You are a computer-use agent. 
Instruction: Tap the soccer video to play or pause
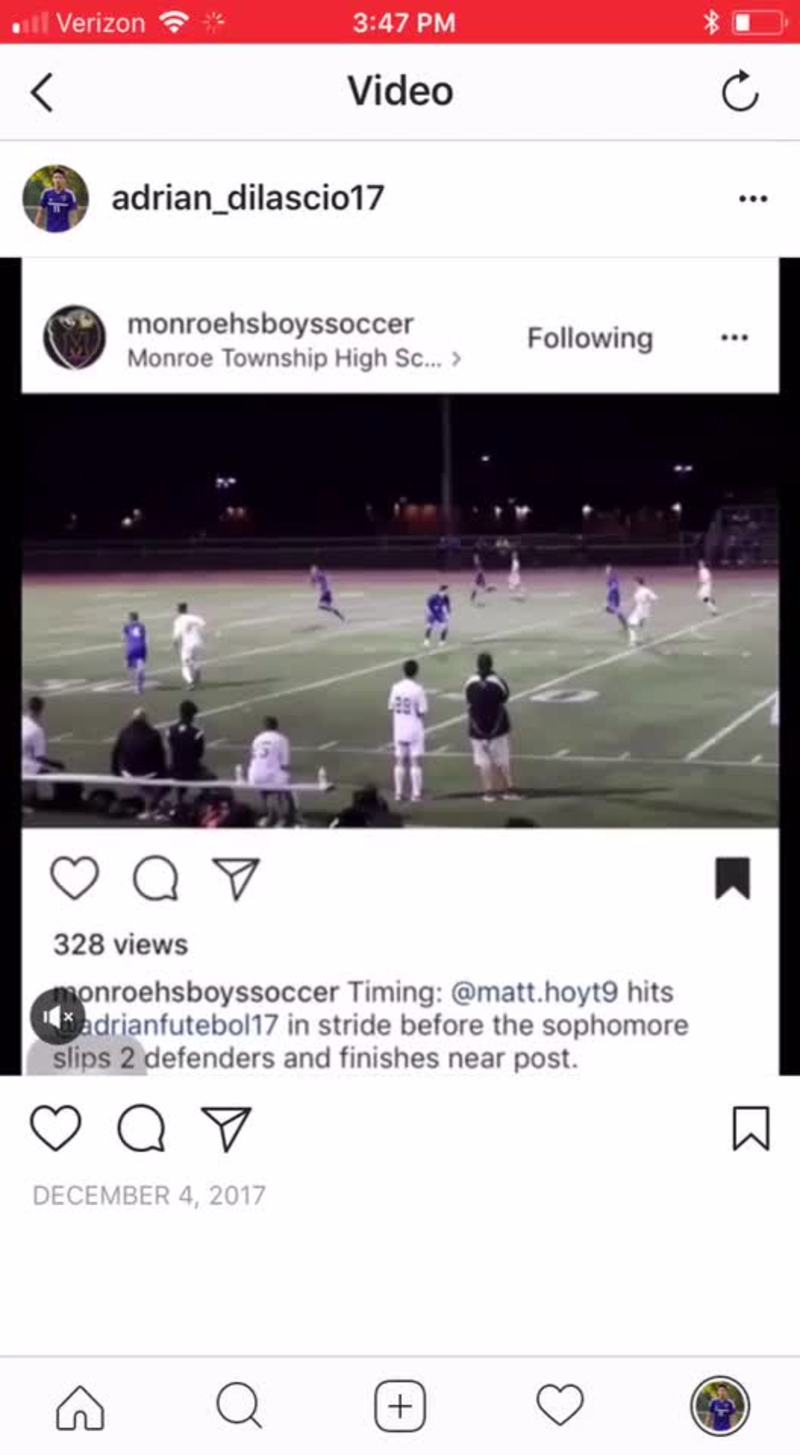pos(400,611)
